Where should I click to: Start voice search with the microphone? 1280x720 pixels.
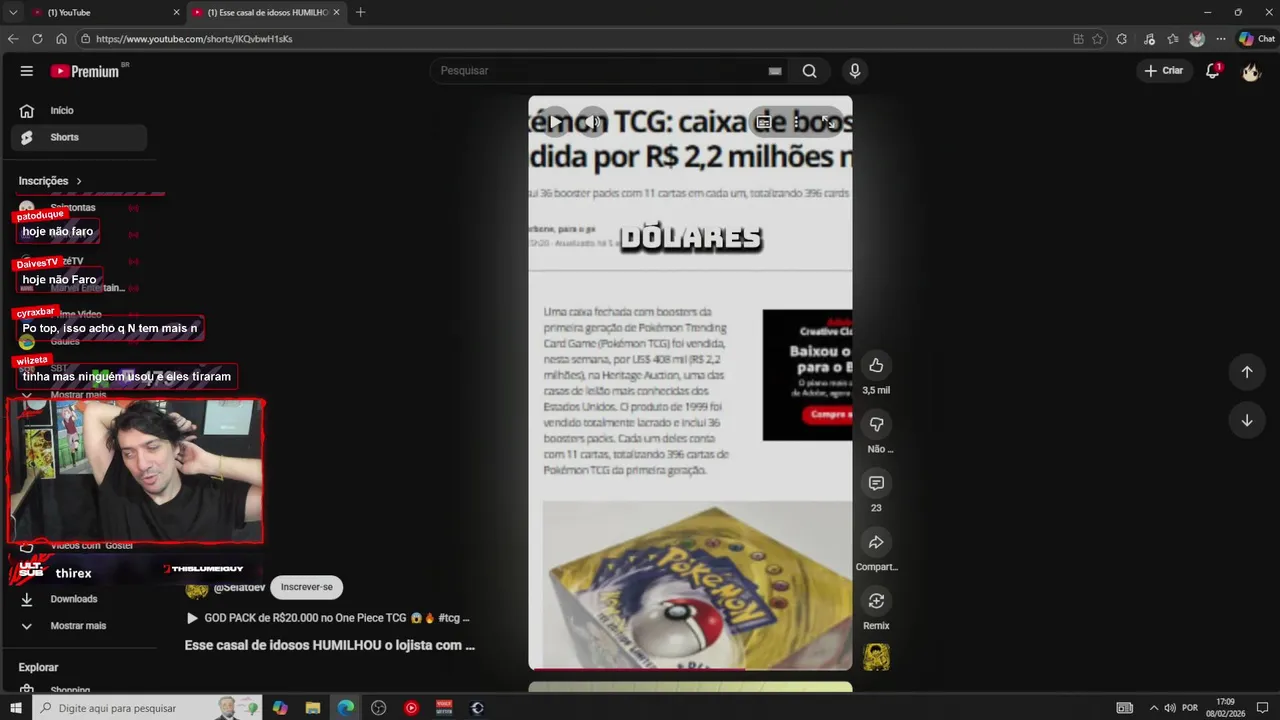(854, 71)
